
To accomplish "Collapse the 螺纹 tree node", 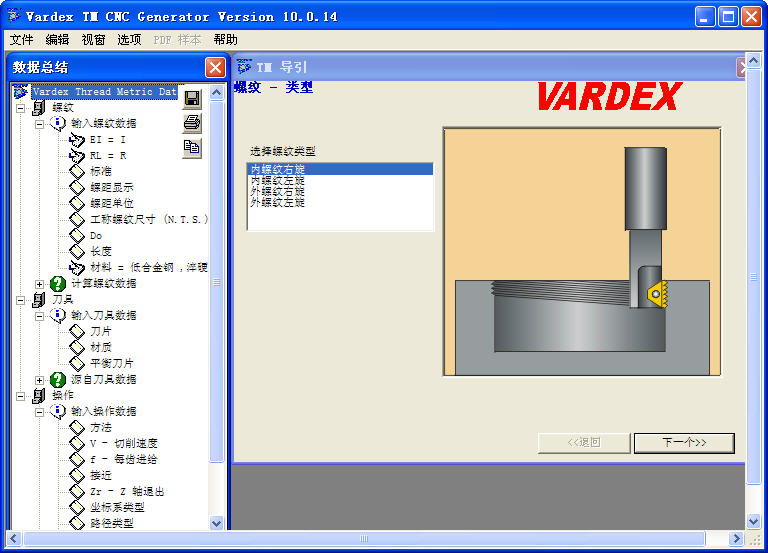I will click(21, 108).
